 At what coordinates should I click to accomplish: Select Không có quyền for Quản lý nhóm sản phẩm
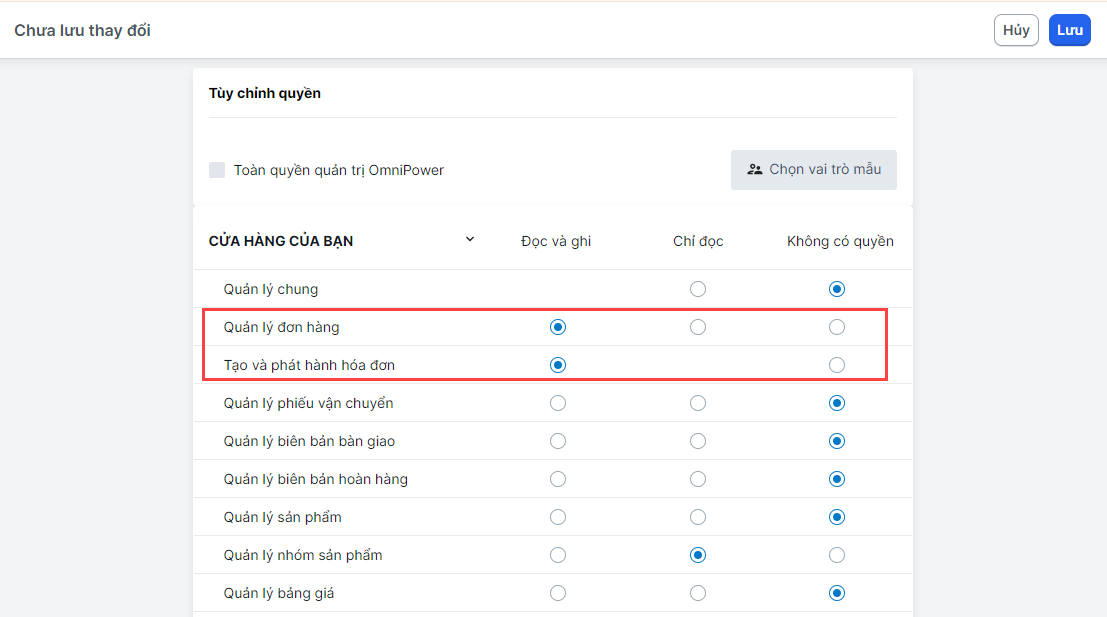[837, 555]
